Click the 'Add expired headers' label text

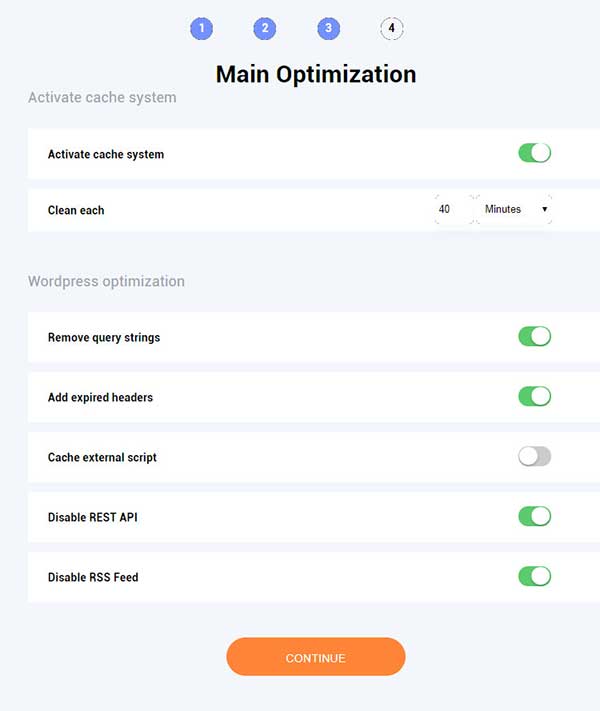[100, 398]
